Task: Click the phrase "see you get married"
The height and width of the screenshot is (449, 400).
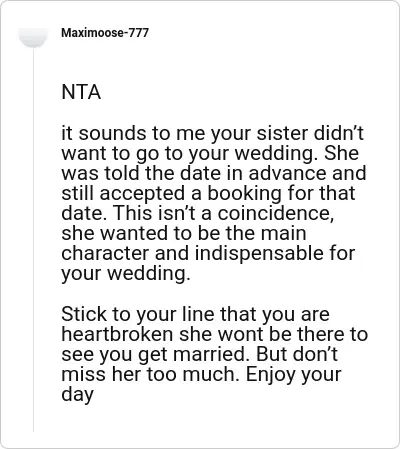Action: tap(155, 355)
